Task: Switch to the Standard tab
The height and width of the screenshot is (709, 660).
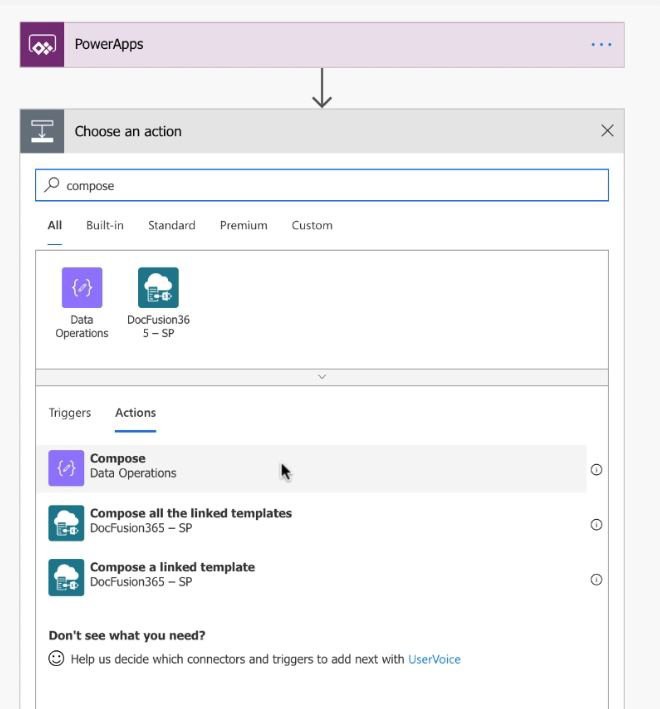Action: point(172,225)
